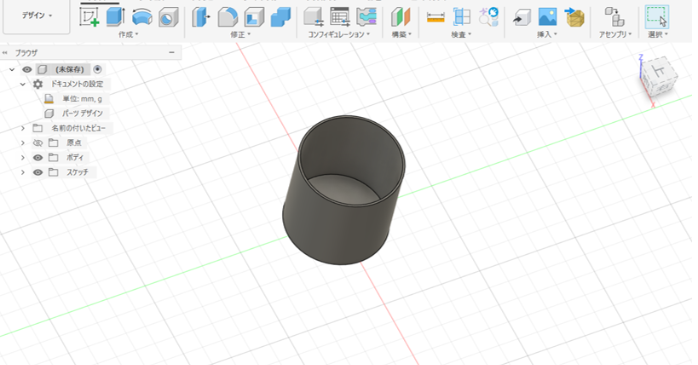The width and height of the screenshot is (698, 365).
Task: Click the document settings gear icon
Action: tap(38, 84)
